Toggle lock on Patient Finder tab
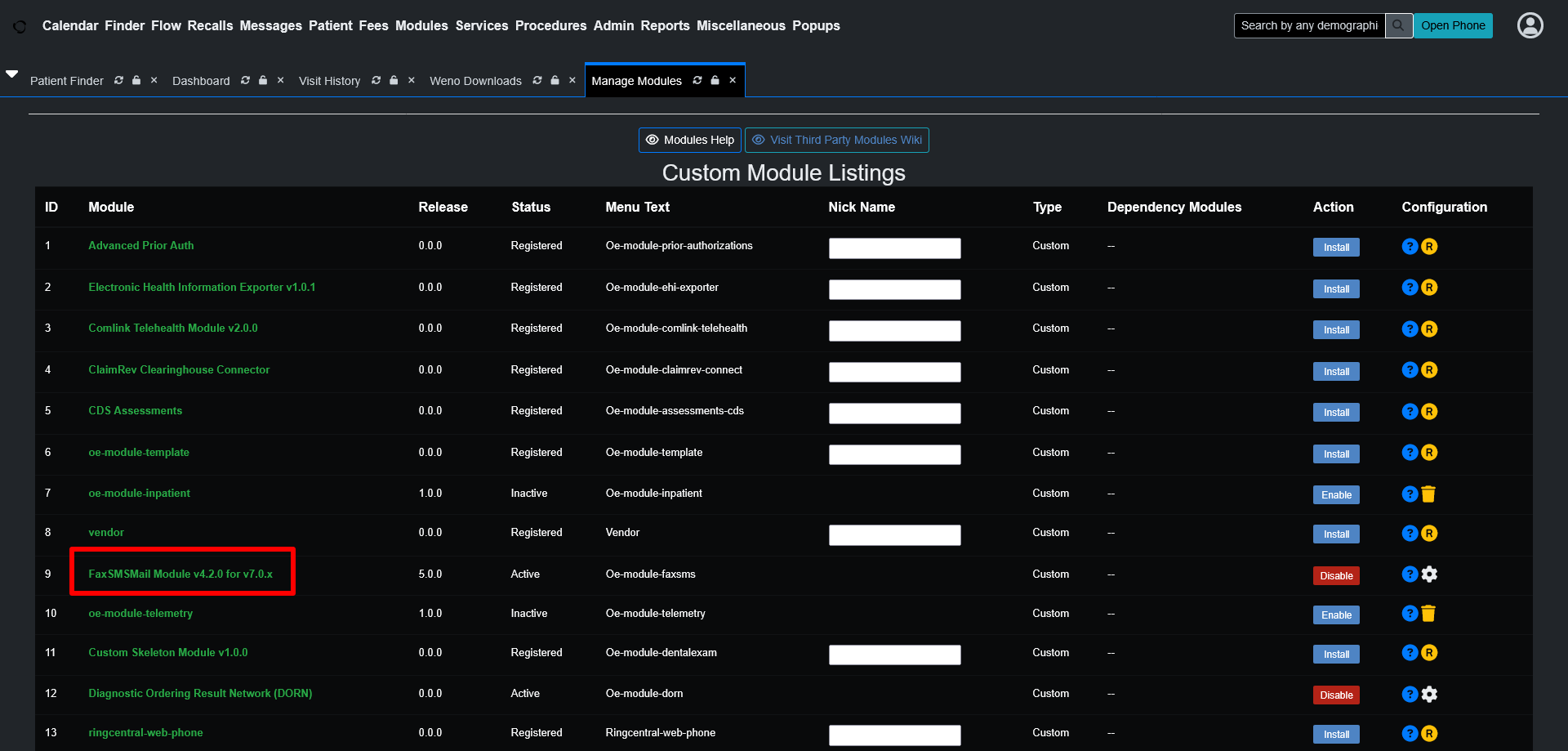Image resolution: width=1568 pixels, height=751 pixels. pyautogui.click(x=136, y=80)
